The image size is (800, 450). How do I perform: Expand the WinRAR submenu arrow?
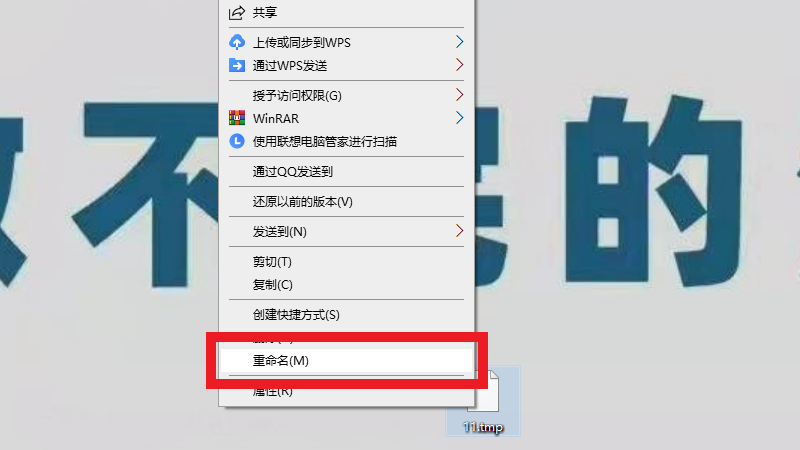click(x=459, y=118)
